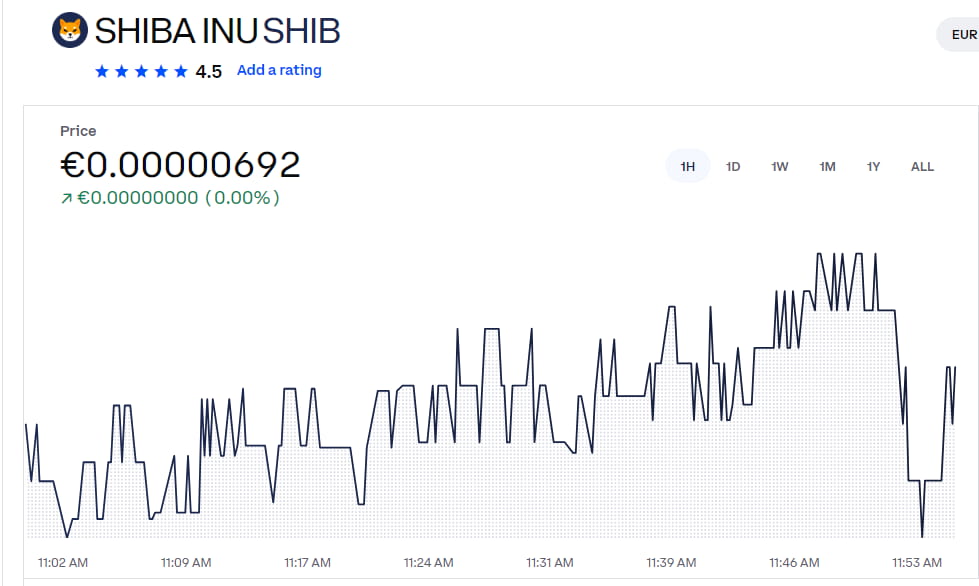Show the 1Y price history

tap(873, 167)
